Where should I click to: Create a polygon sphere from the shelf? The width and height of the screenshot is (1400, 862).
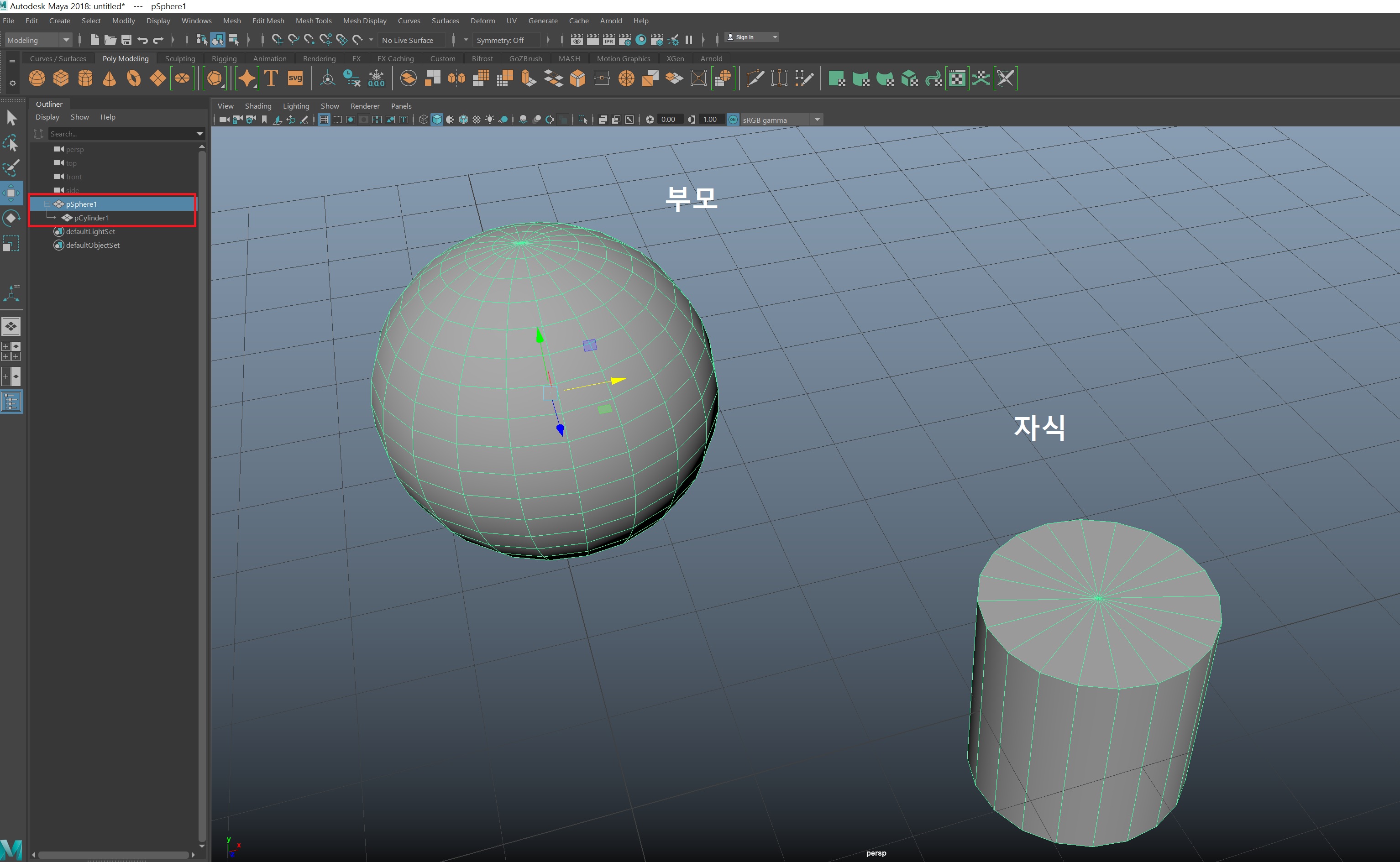(x=37, y=78)
